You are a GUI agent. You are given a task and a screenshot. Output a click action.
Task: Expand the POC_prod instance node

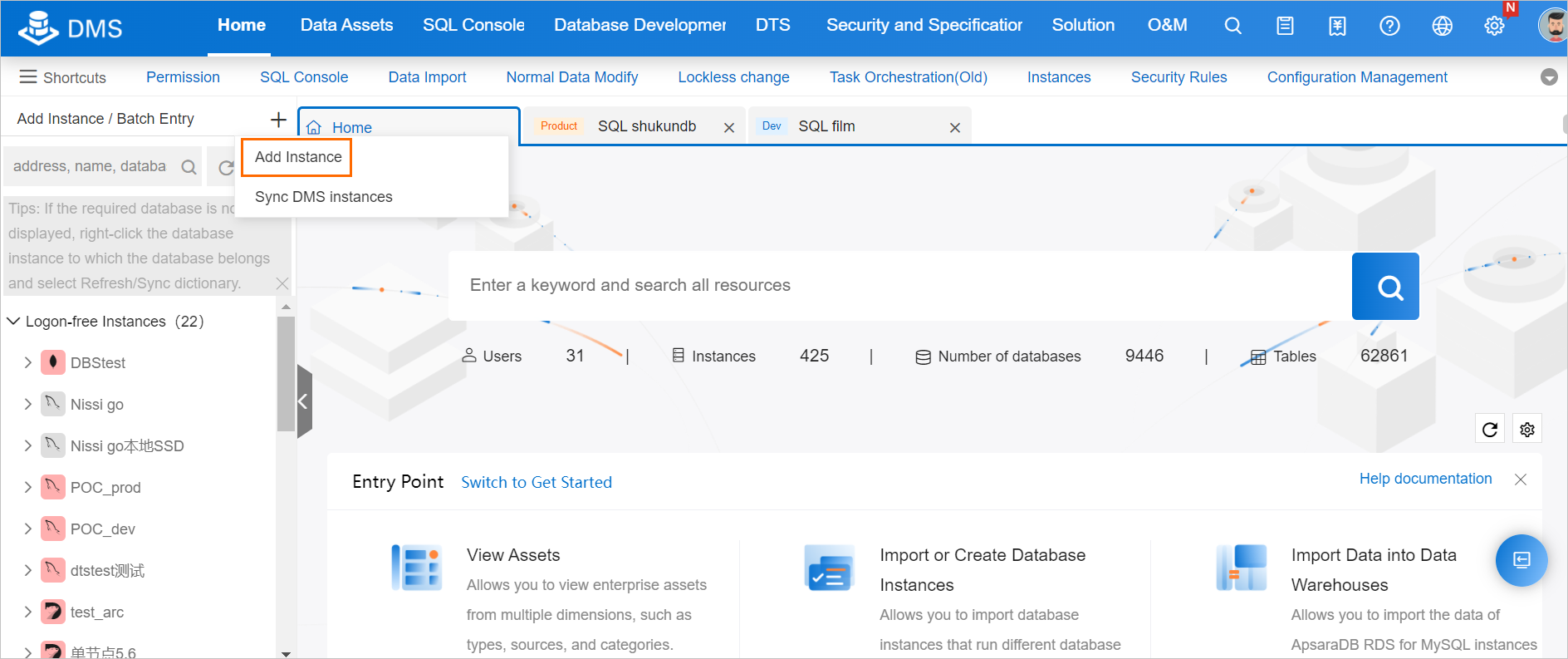click(28, 487)
